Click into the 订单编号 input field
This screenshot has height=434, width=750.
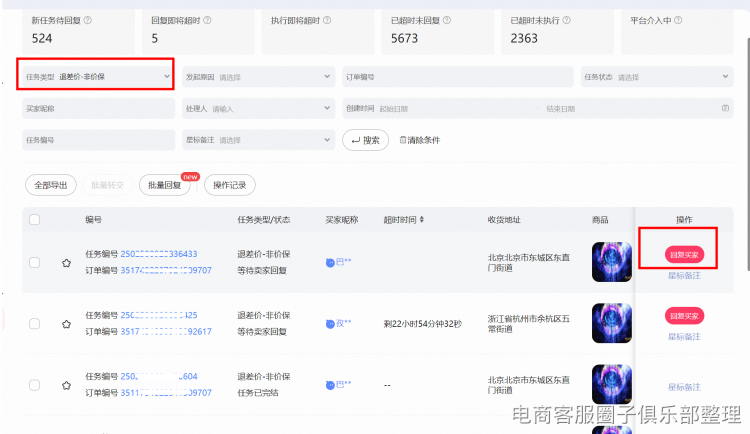pos(458,77)
